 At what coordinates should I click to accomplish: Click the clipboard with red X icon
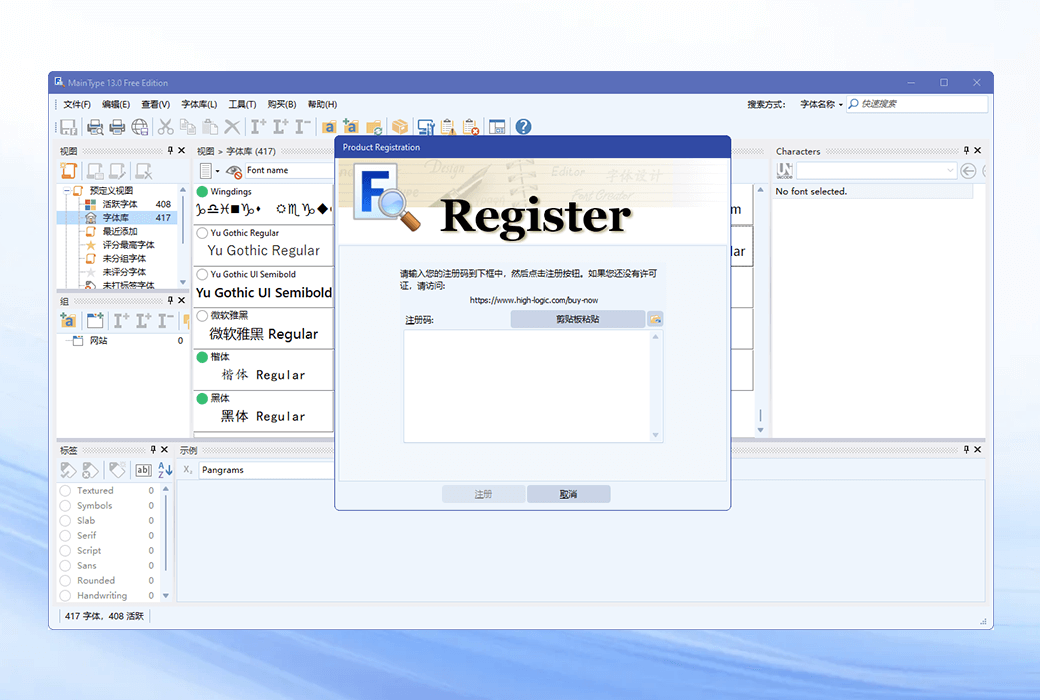coord(470,127)
